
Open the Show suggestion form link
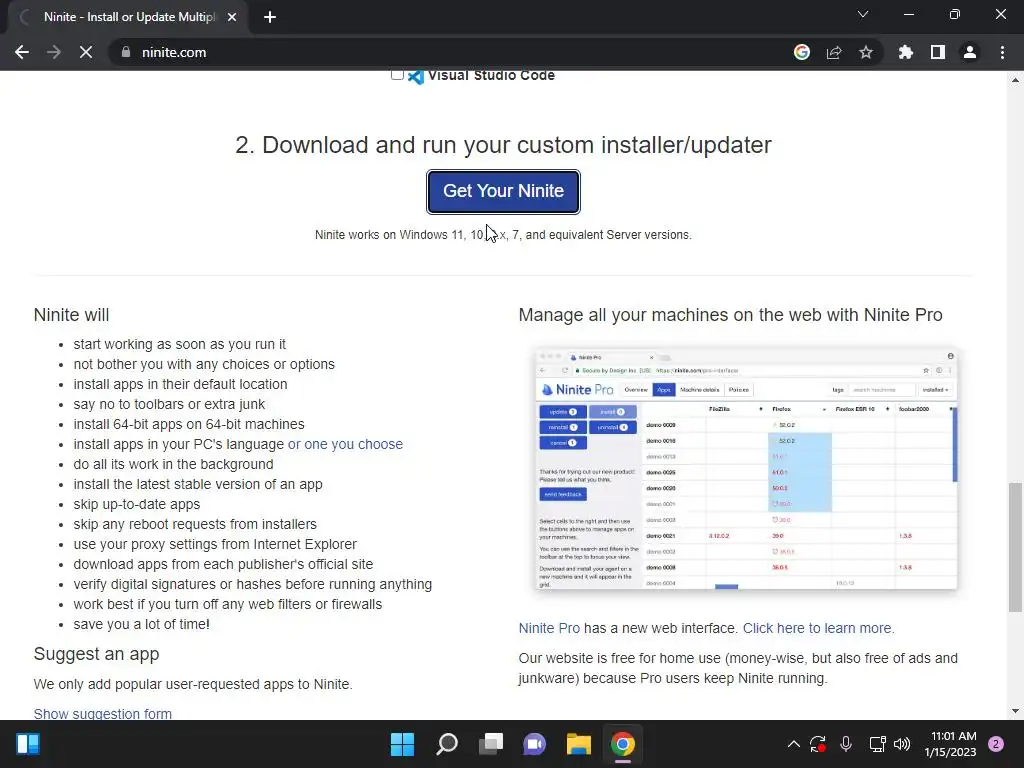pyautogui.click(x=103, y=714)
